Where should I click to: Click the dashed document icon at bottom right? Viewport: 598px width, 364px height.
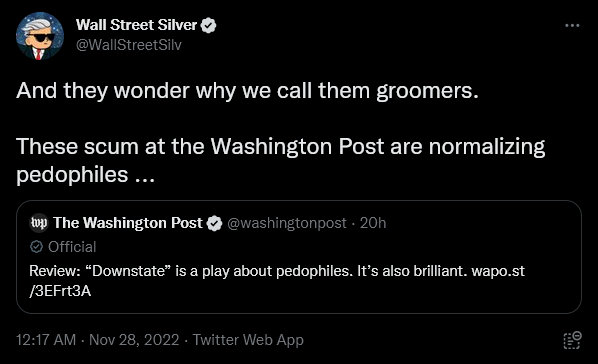pos(572,340)
